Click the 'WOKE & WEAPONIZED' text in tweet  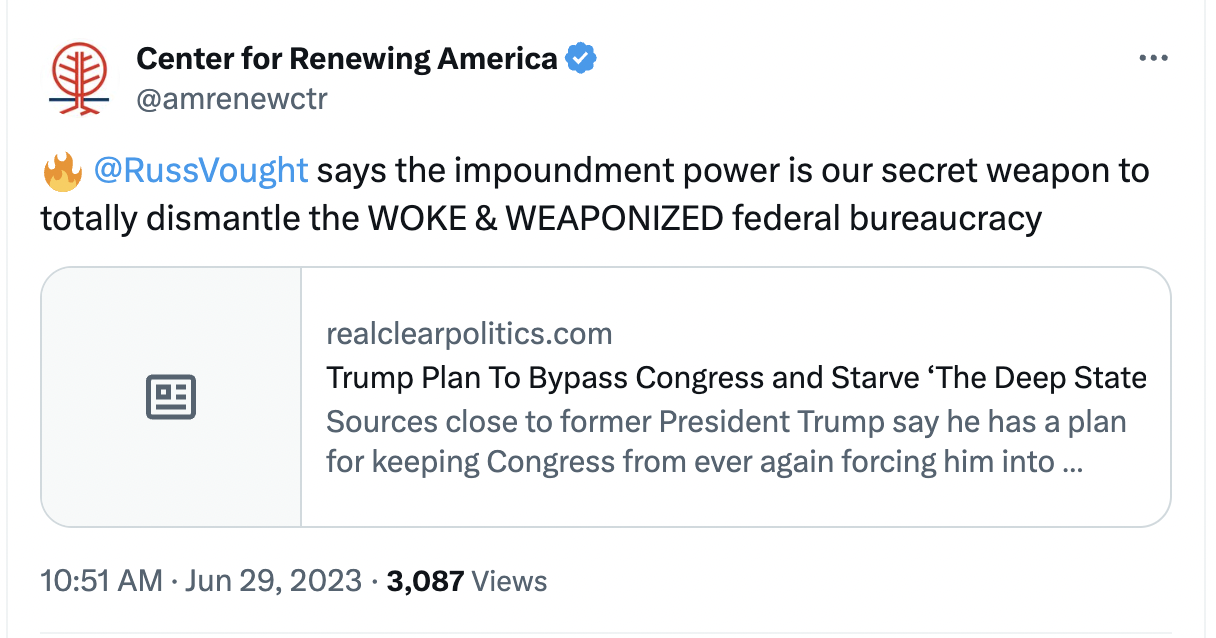(x=545, y=217)
